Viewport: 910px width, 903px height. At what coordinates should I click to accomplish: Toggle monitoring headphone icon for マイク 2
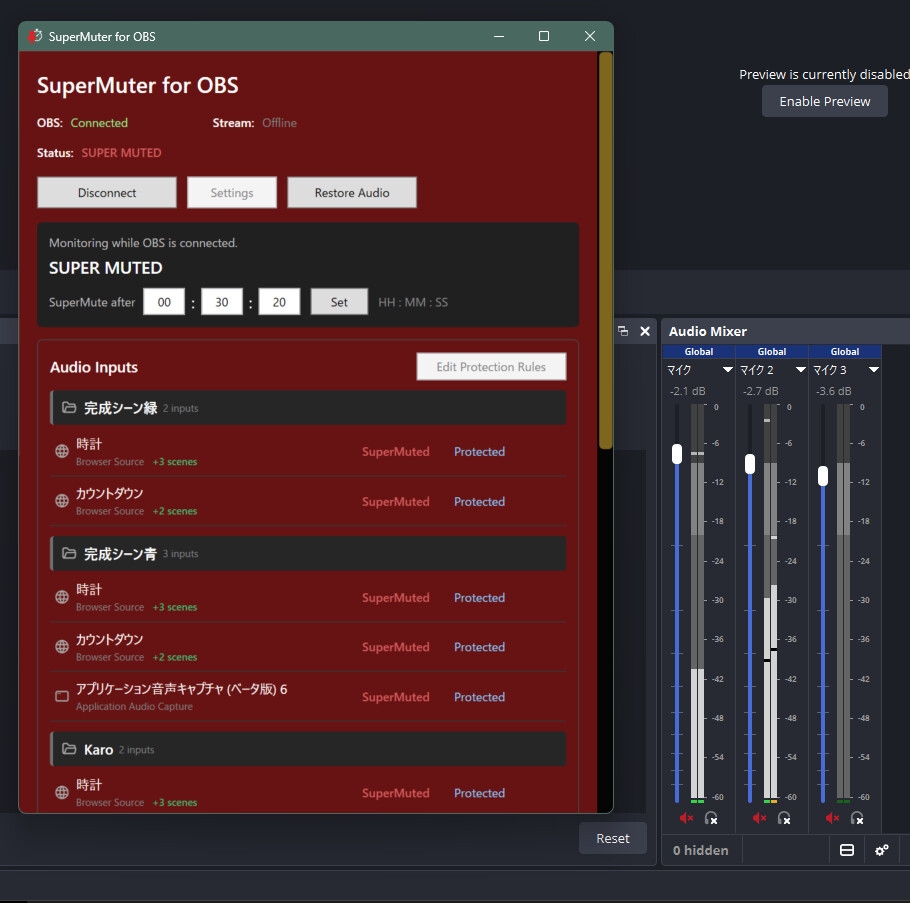click(784, 818)
